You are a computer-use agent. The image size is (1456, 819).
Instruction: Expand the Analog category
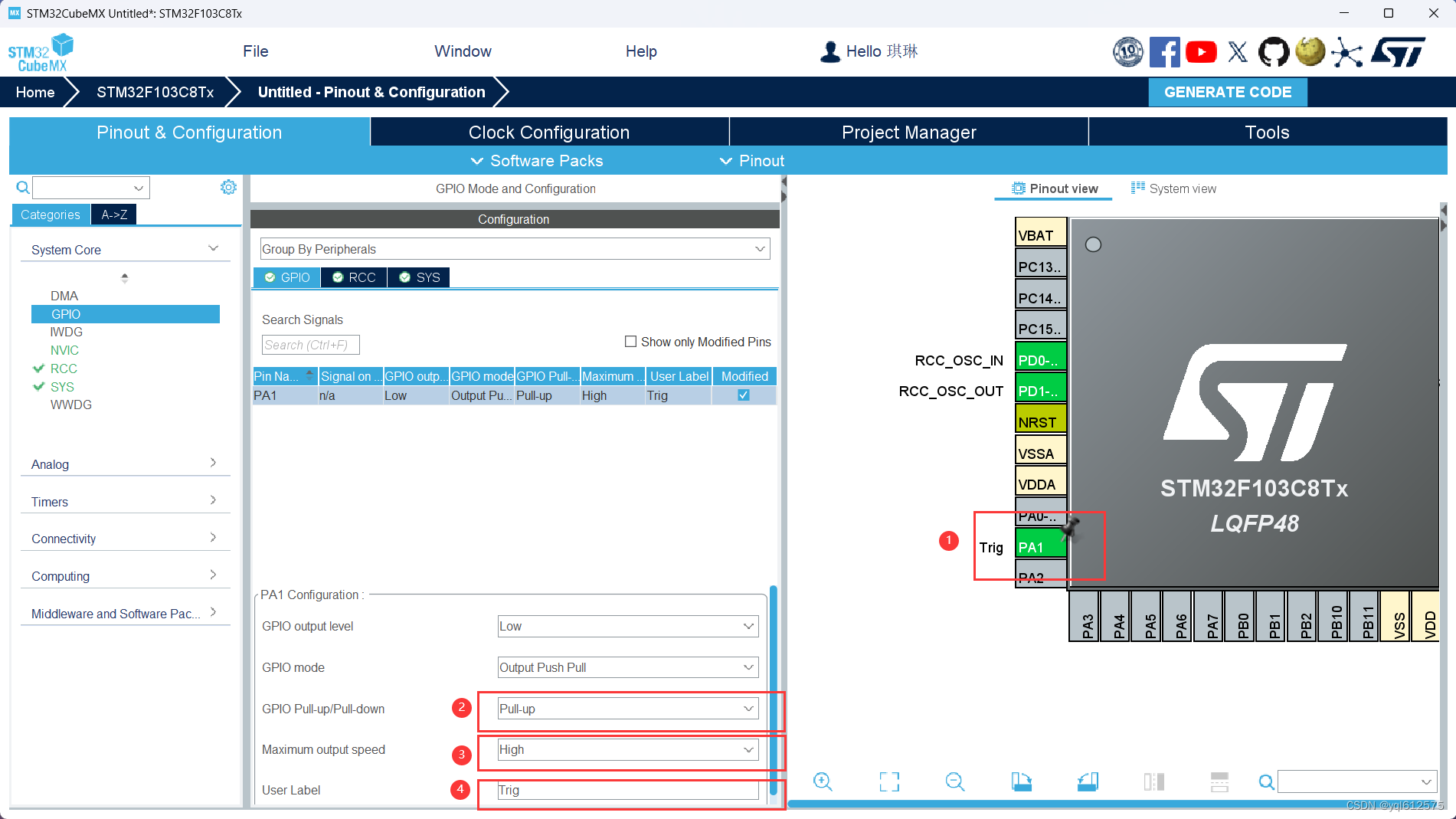click(124, 464)
